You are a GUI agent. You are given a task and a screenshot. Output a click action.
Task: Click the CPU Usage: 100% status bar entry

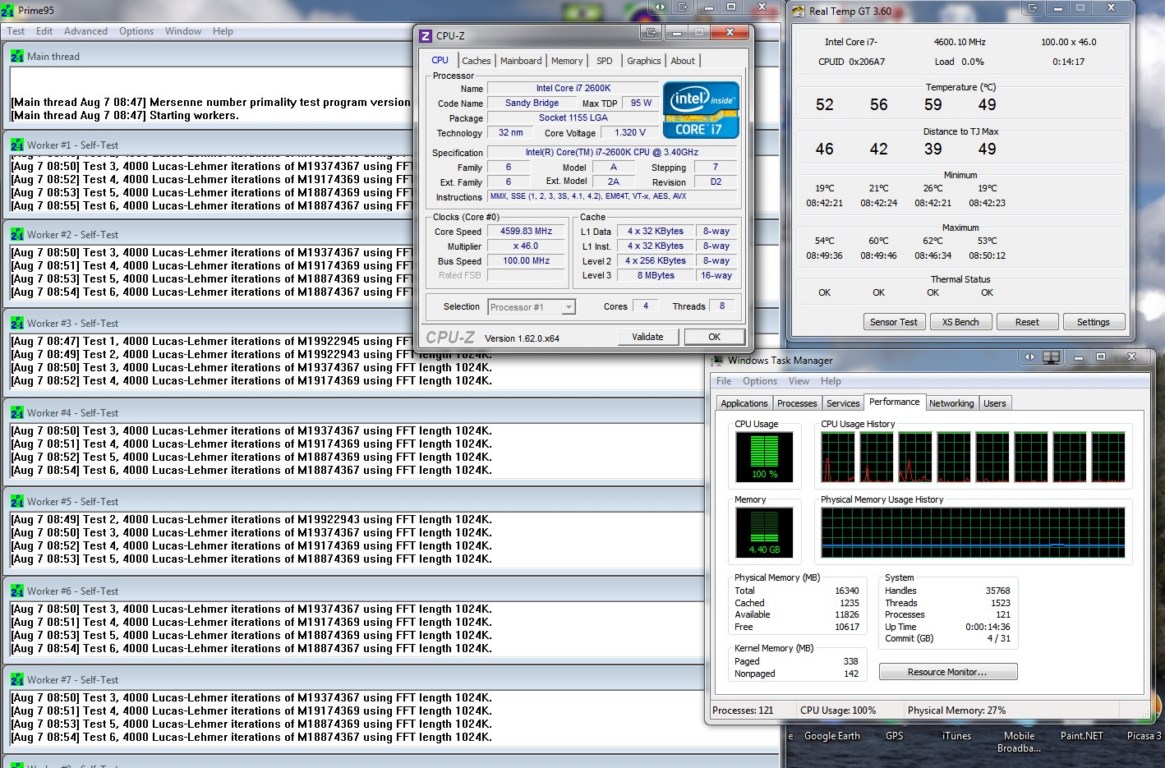tap(838, 710)
